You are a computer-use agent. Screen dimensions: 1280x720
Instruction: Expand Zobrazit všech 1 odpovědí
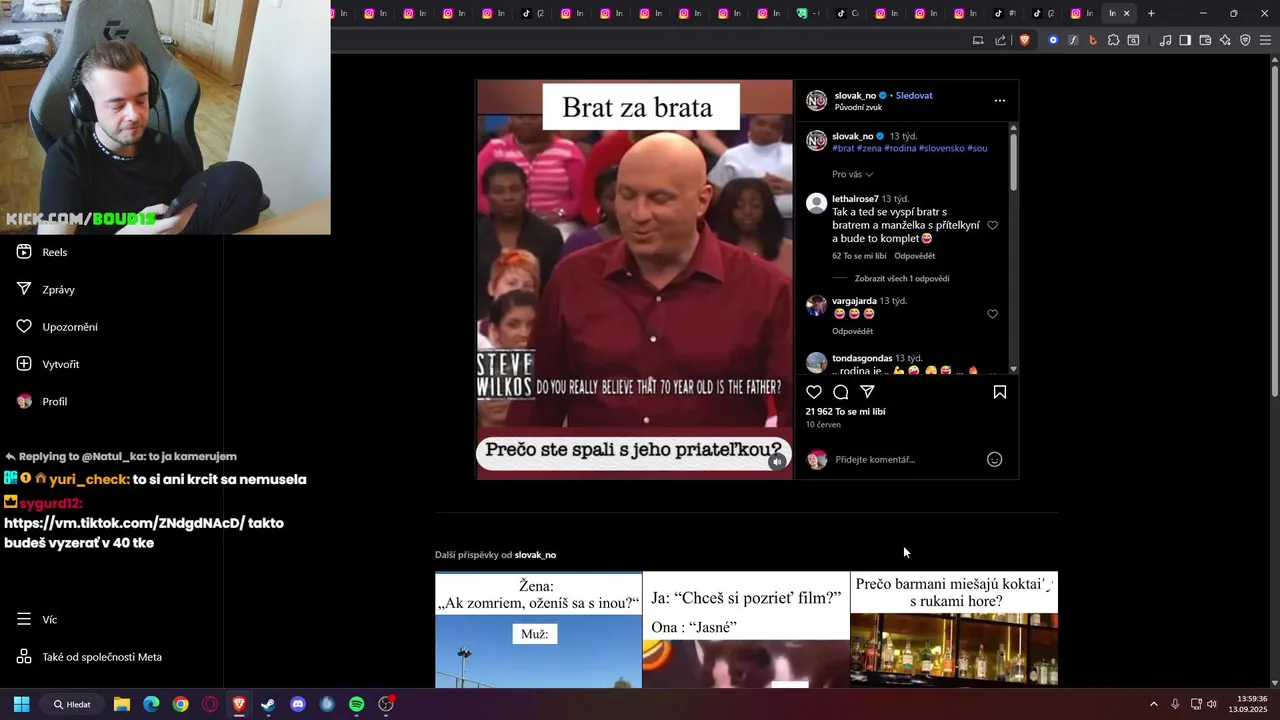[x=902, y=278]
